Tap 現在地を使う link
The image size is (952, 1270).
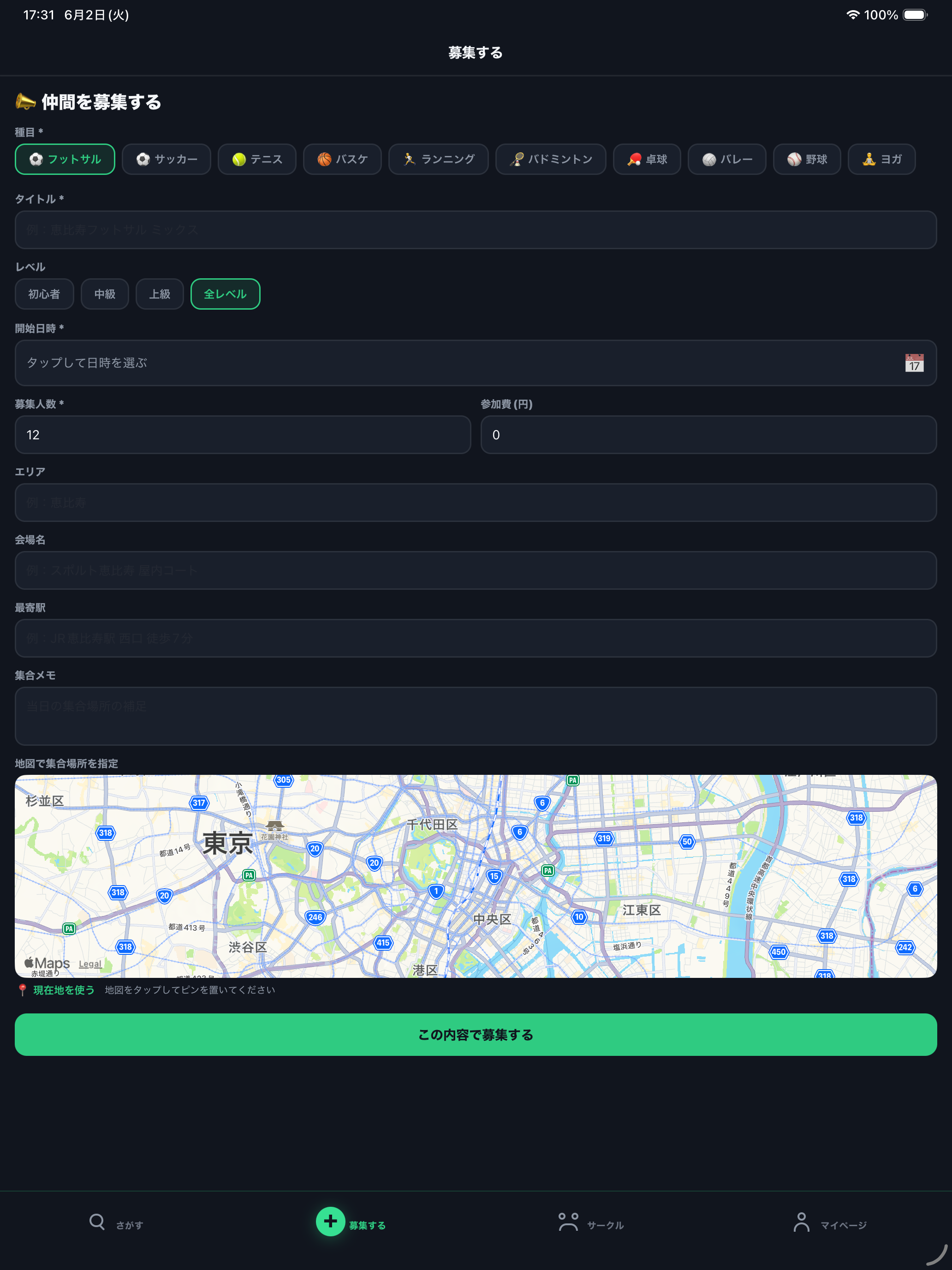[x=64, y=990]
